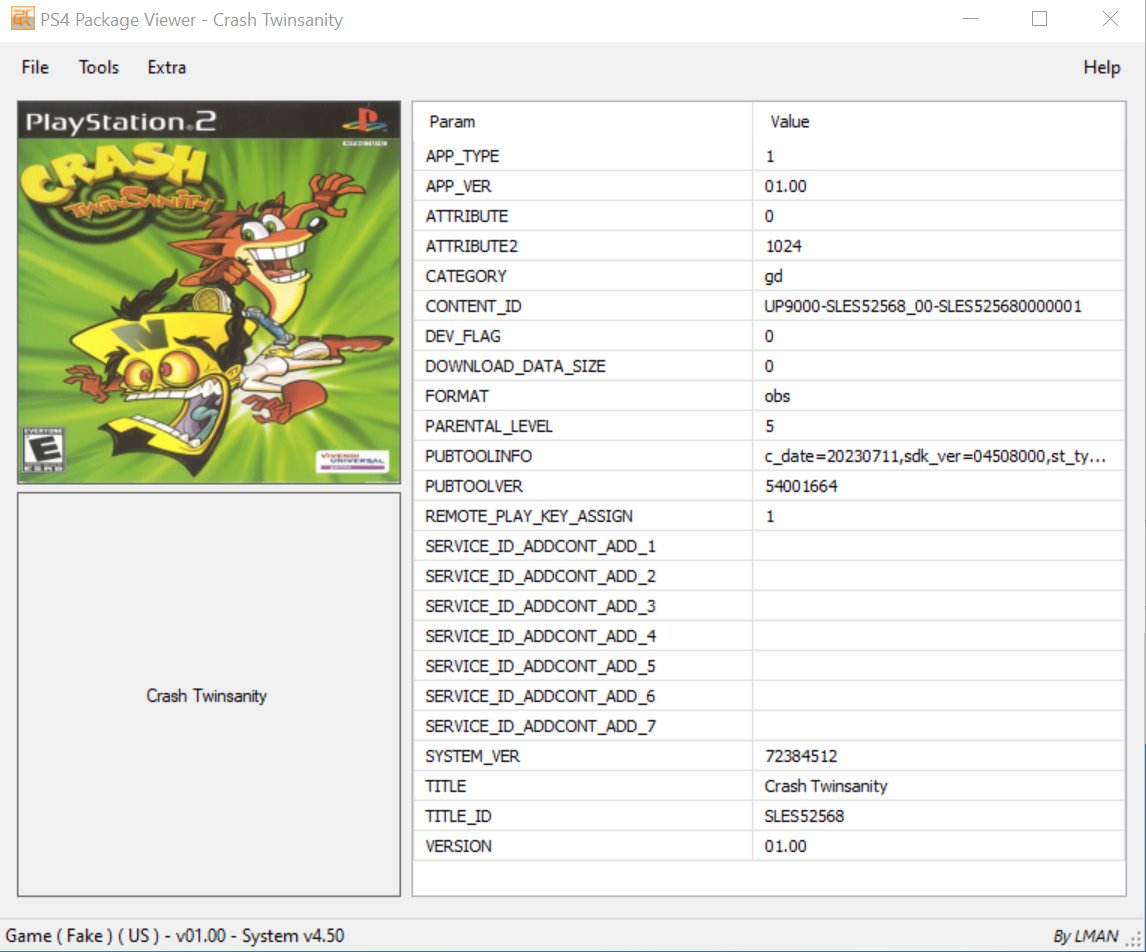Click the Crash Twinsanity cover art image
Viewport: 1146px width, 952px height.
click(x=209, y=292)
